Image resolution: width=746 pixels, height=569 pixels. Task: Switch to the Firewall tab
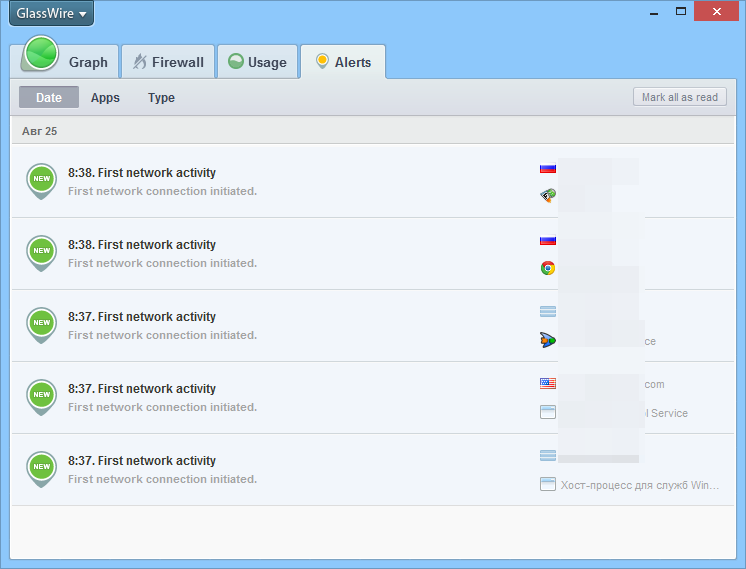[168, 62]
